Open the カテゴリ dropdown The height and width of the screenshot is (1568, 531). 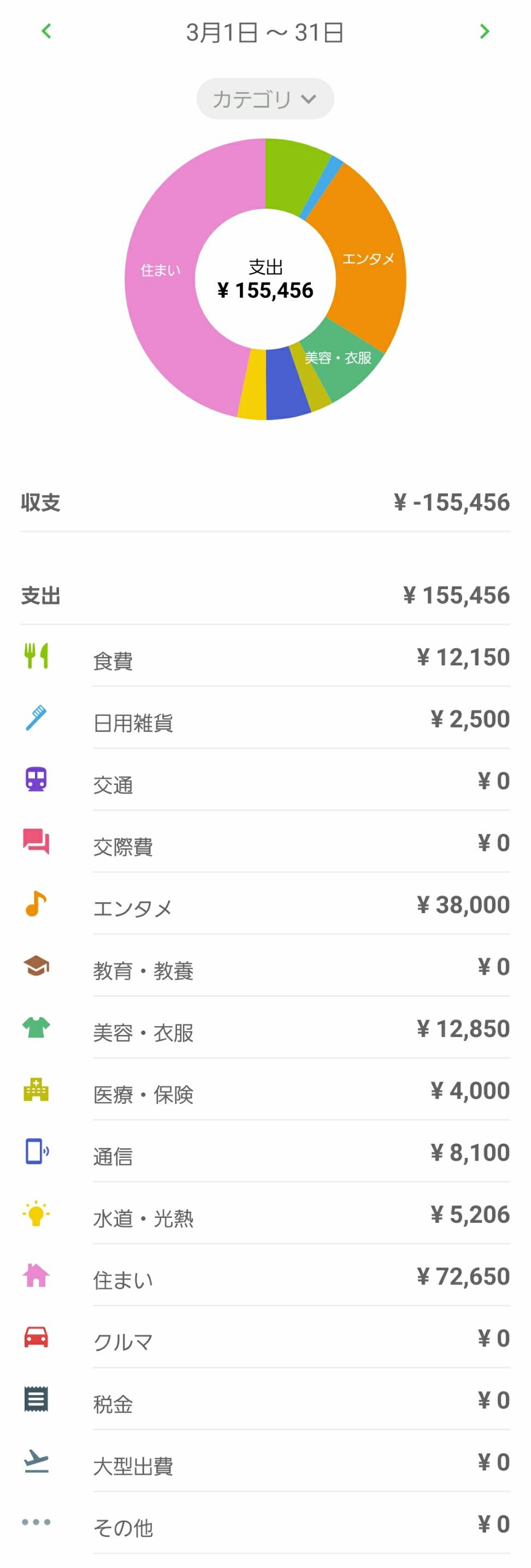pos(265,99)
